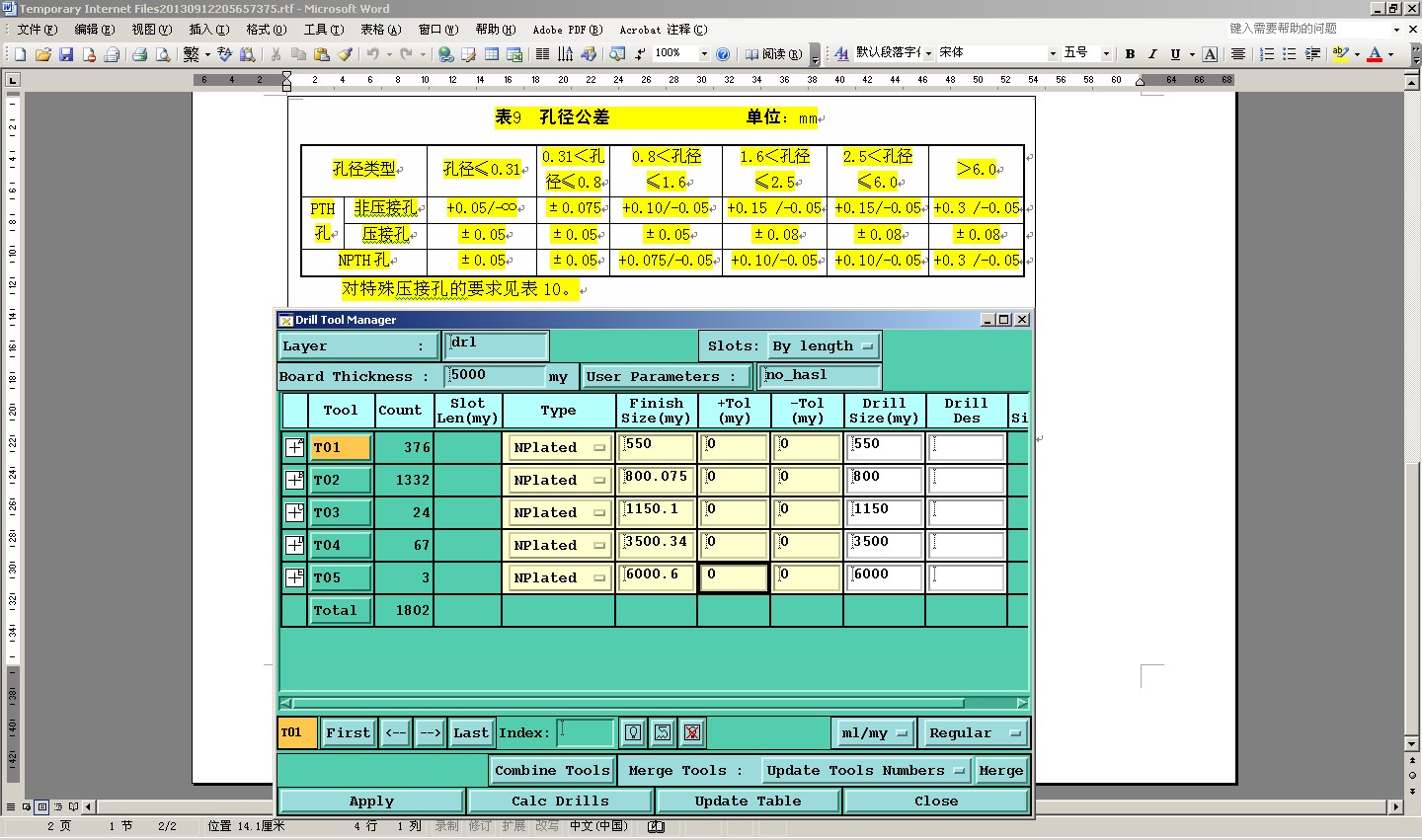
Task: Open the Slots By length dropdown
Action: tap(824, 346)
